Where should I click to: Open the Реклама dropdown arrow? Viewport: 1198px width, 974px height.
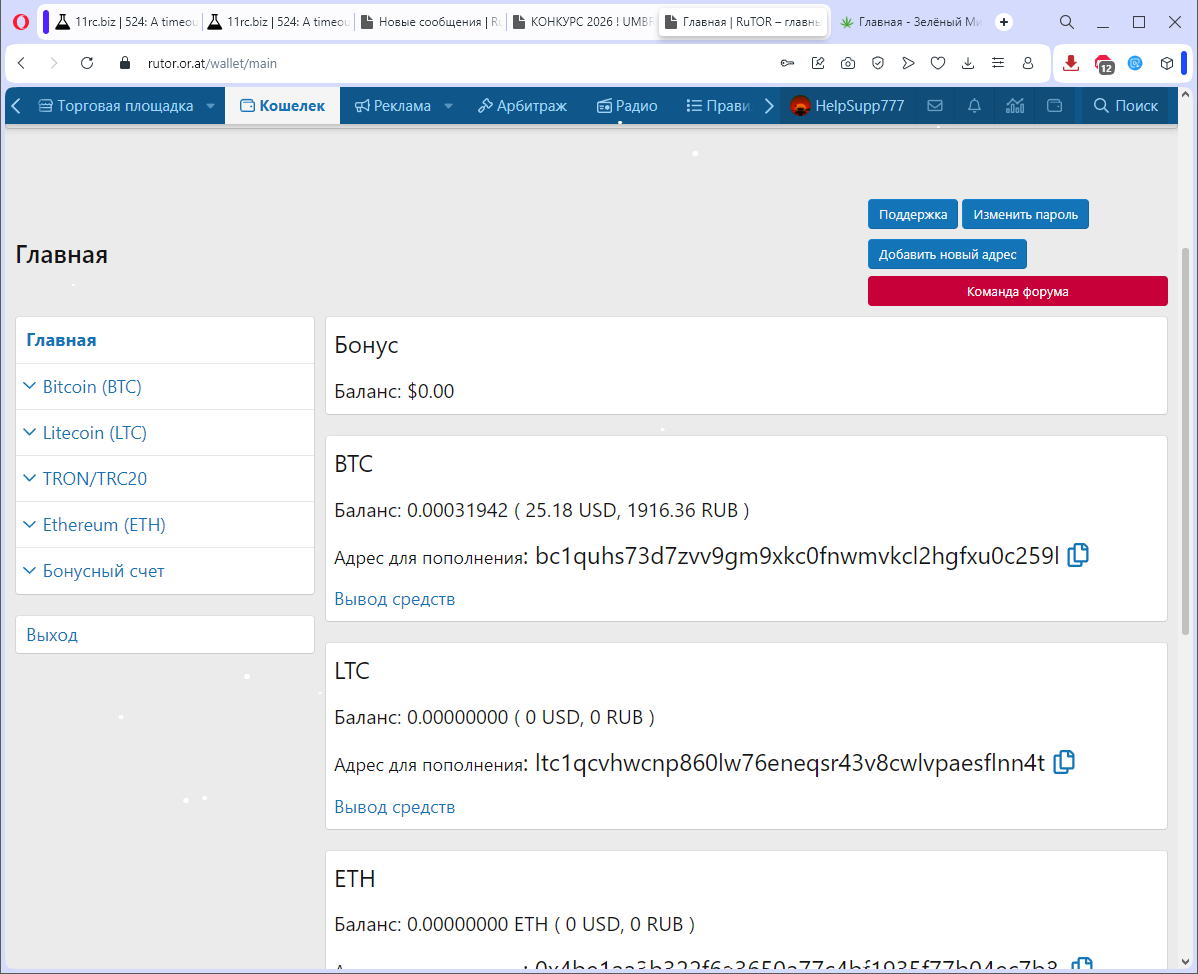(x=448, y=106)
